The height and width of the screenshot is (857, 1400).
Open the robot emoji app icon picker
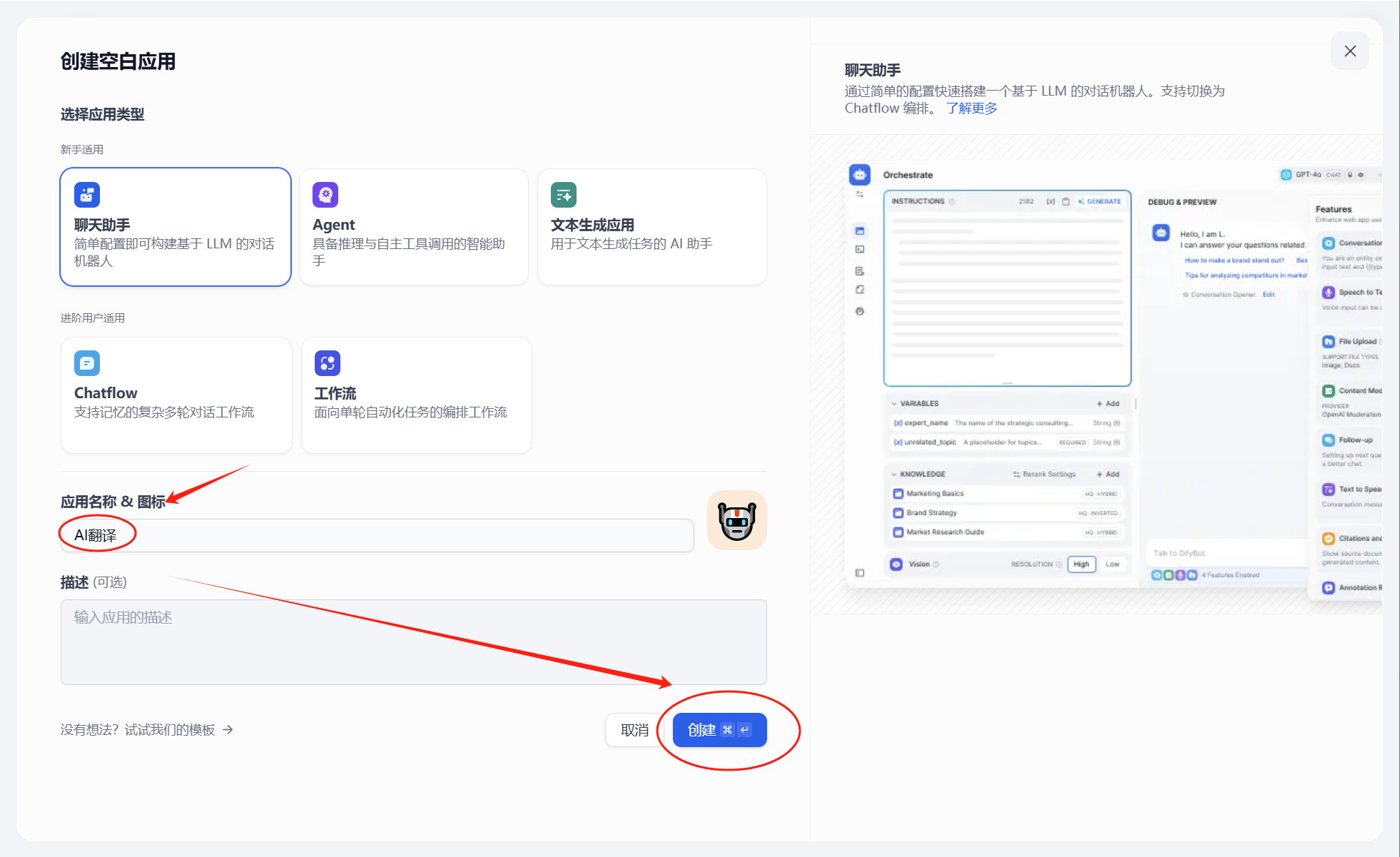pos(736,520)
